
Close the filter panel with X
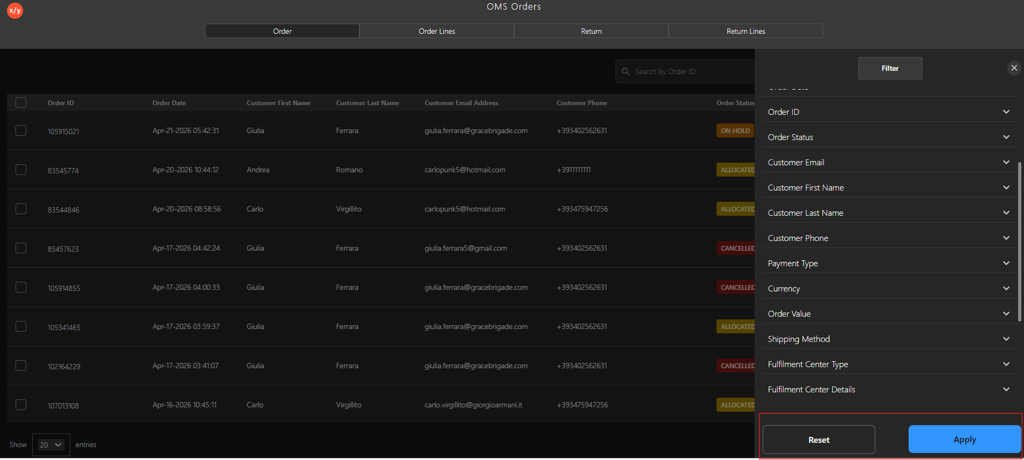[1014, 68]
